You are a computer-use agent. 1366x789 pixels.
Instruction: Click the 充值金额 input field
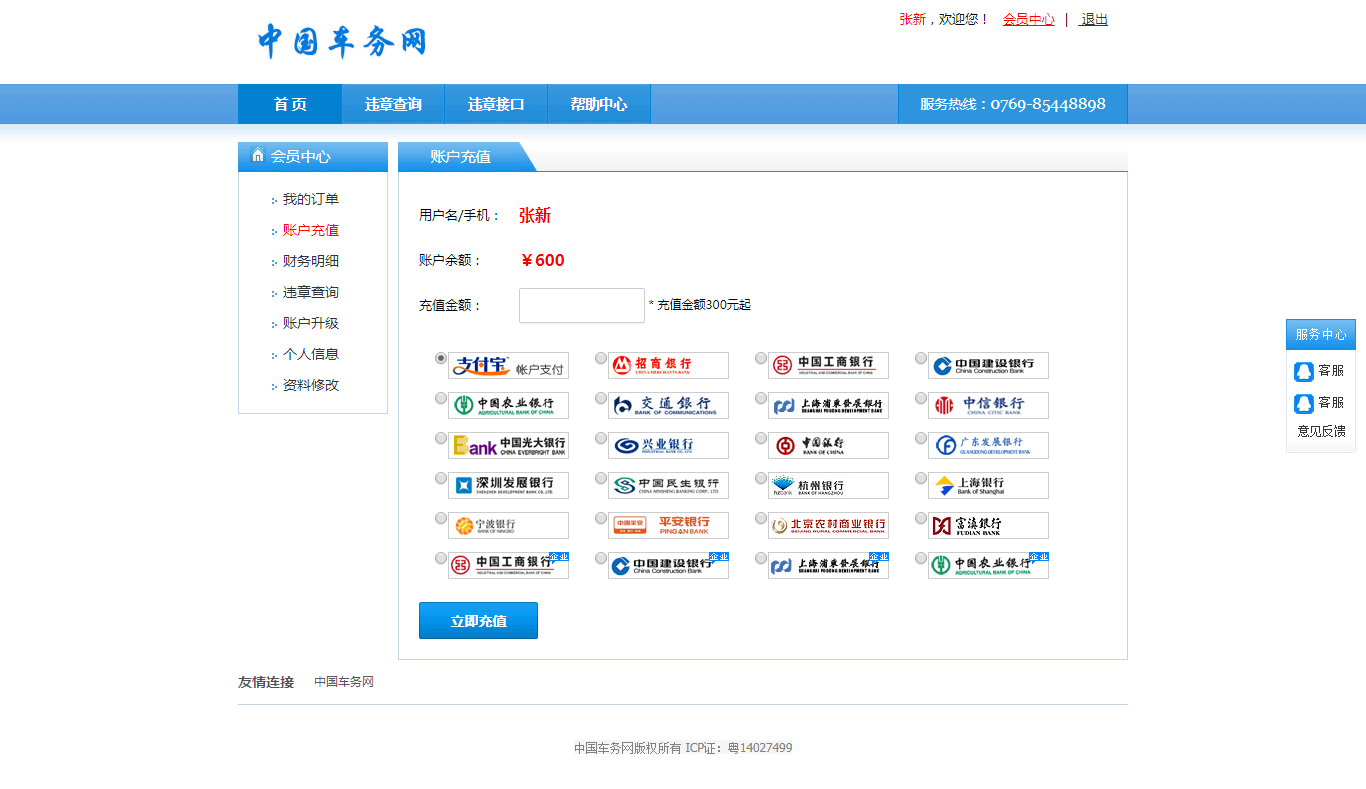coord(582,306)
